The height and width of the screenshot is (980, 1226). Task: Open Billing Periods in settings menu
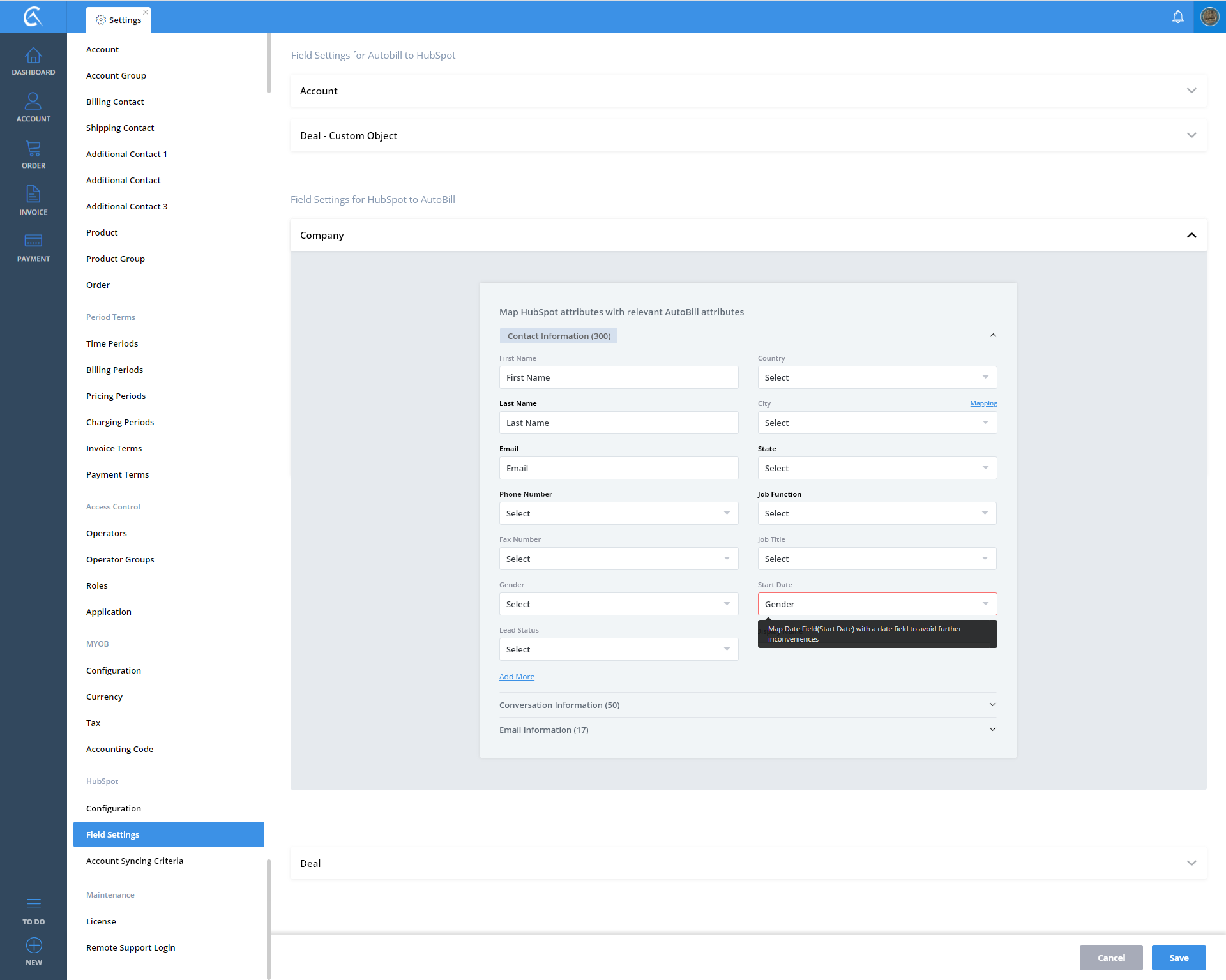[x=114, y=370]
